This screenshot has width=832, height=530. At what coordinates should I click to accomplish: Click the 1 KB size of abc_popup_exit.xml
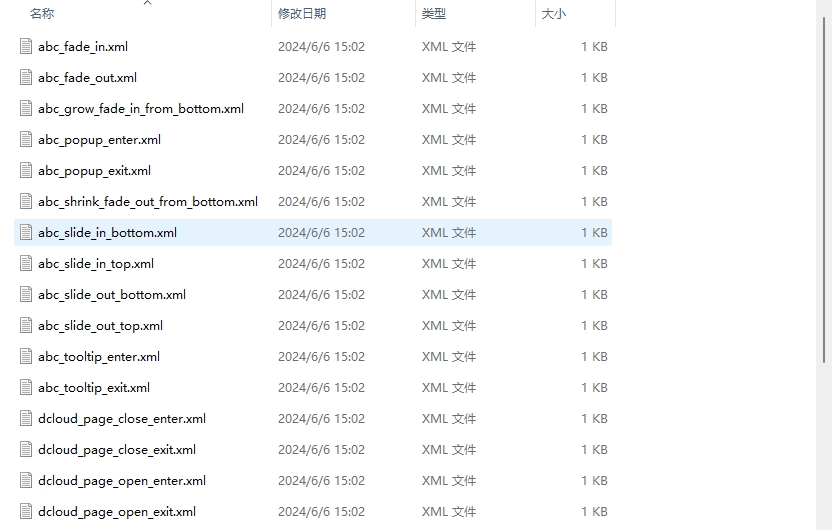click(x=594, y=171)
